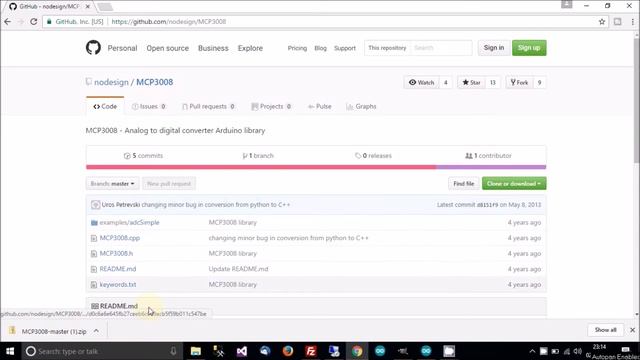Open the Issues tab
The height and width of the screenshot is (360, 640).
coord(149,107)
